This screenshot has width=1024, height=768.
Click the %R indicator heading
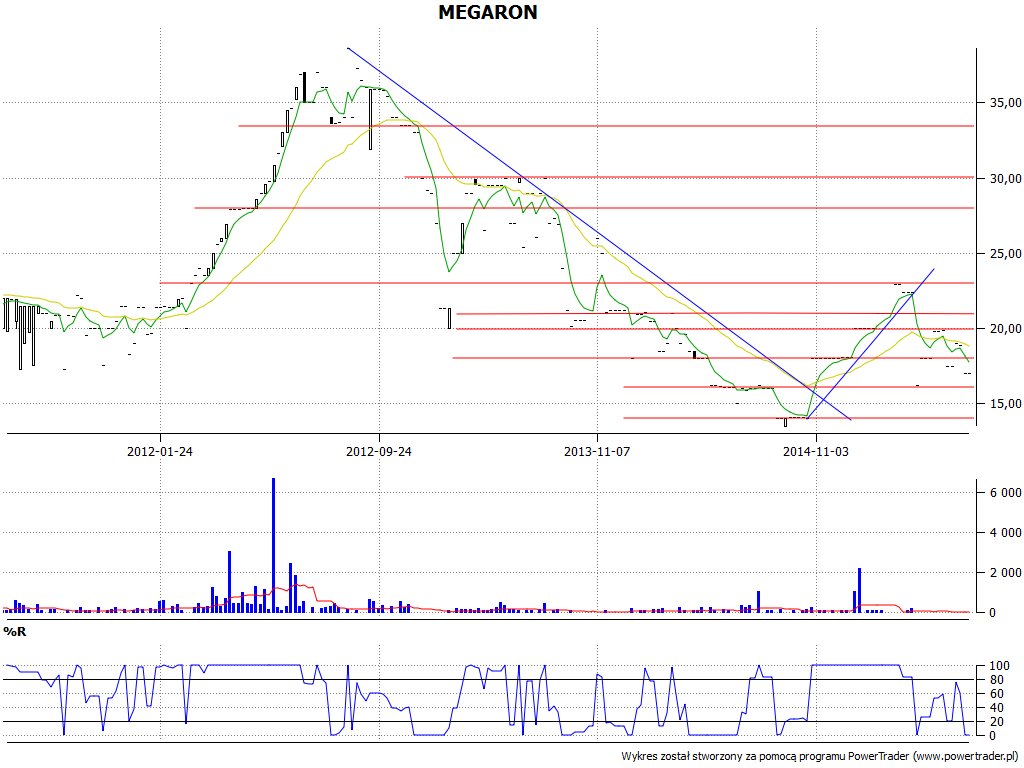[14, 632]
